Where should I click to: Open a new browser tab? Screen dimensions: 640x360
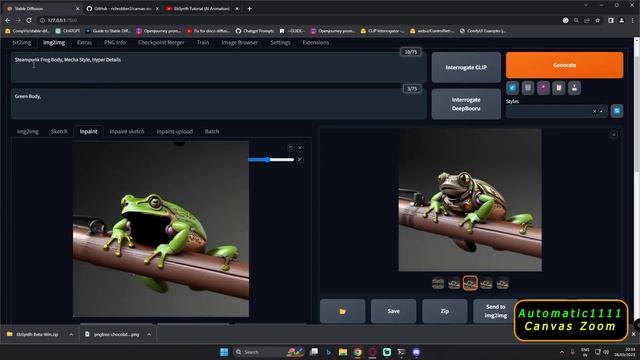(249, 8)
